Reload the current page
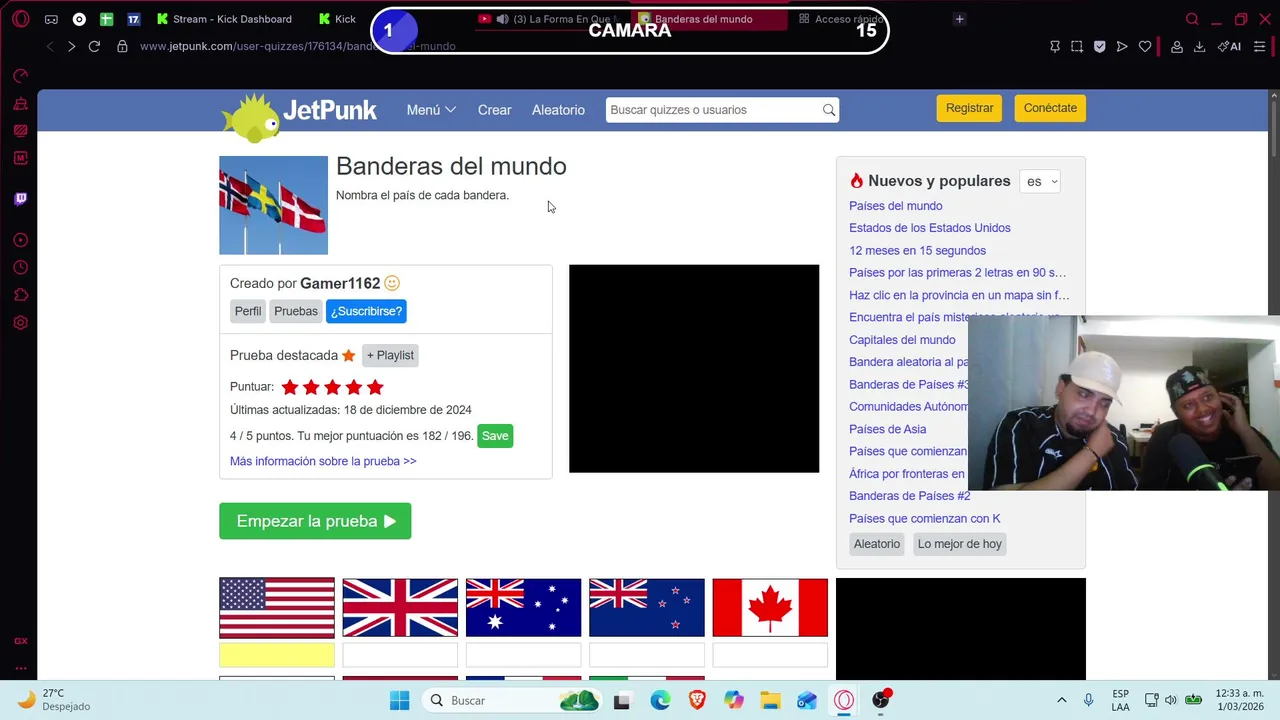Image resolution: width=1280 pixels, height=720 pixels. [94, 46]
